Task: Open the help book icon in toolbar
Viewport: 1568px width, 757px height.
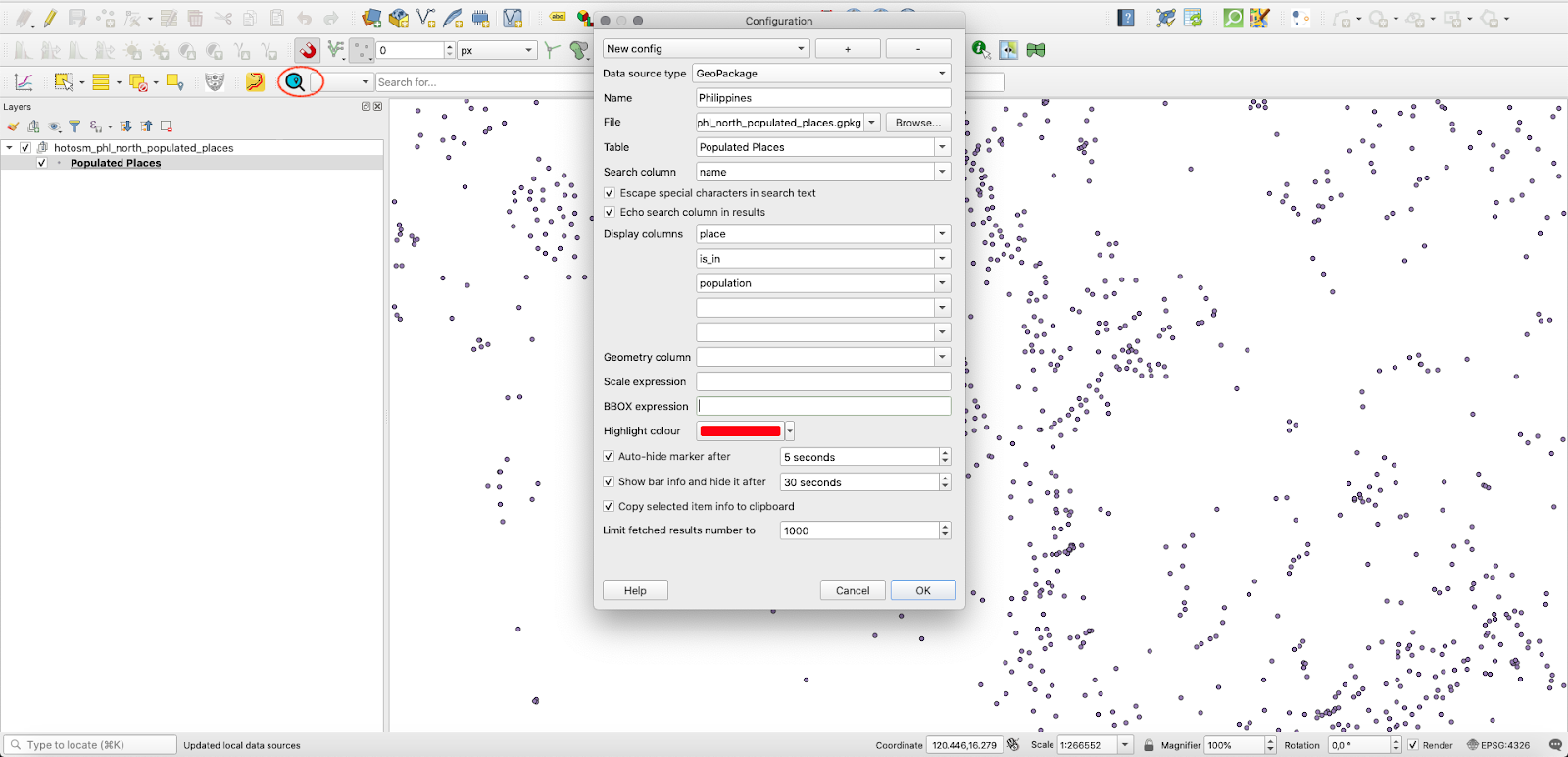Action: click(x=1126, y=18)
